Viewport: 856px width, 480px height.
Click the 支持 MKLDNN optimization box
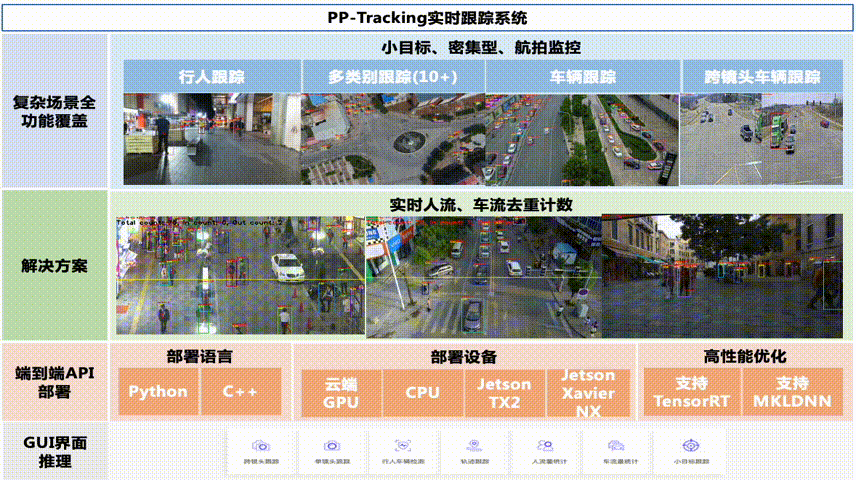(792, 392)
